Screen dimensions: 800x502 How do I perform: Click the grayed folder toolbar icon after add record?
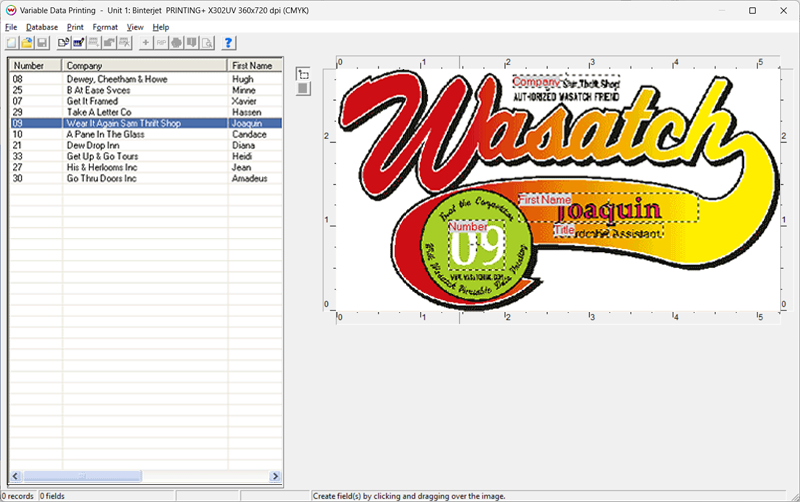(109, 43)
